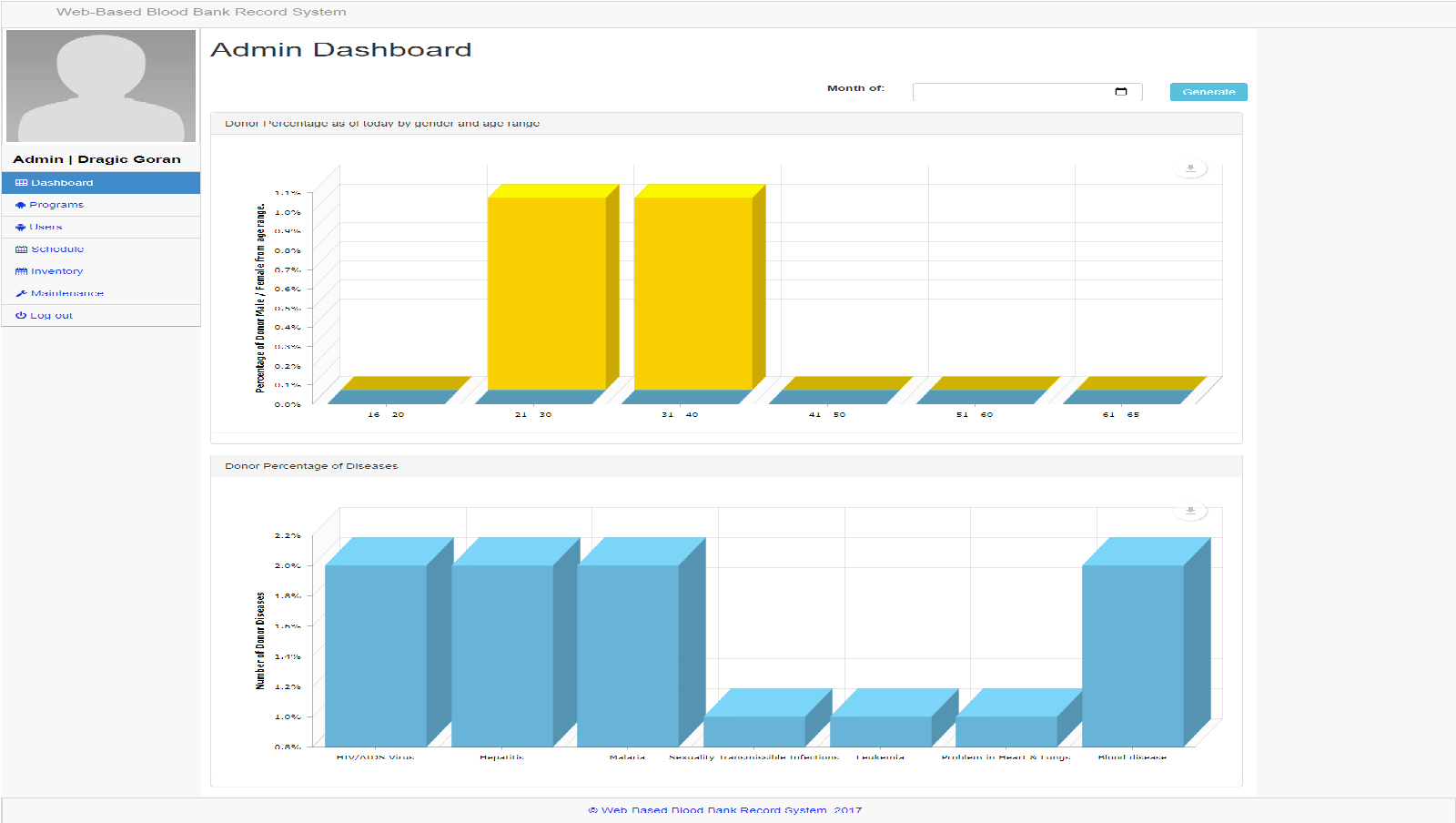1456x823 pixels.
Task: Open the Inventory page
Action: [101, 271]
